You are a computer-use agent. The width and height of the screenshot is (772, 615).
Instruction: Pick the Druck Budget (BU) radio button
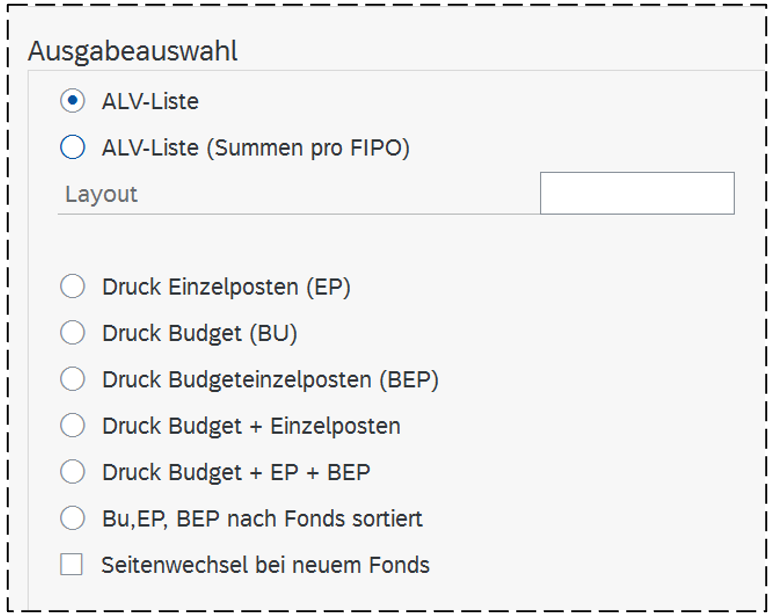tap(72, 333)
